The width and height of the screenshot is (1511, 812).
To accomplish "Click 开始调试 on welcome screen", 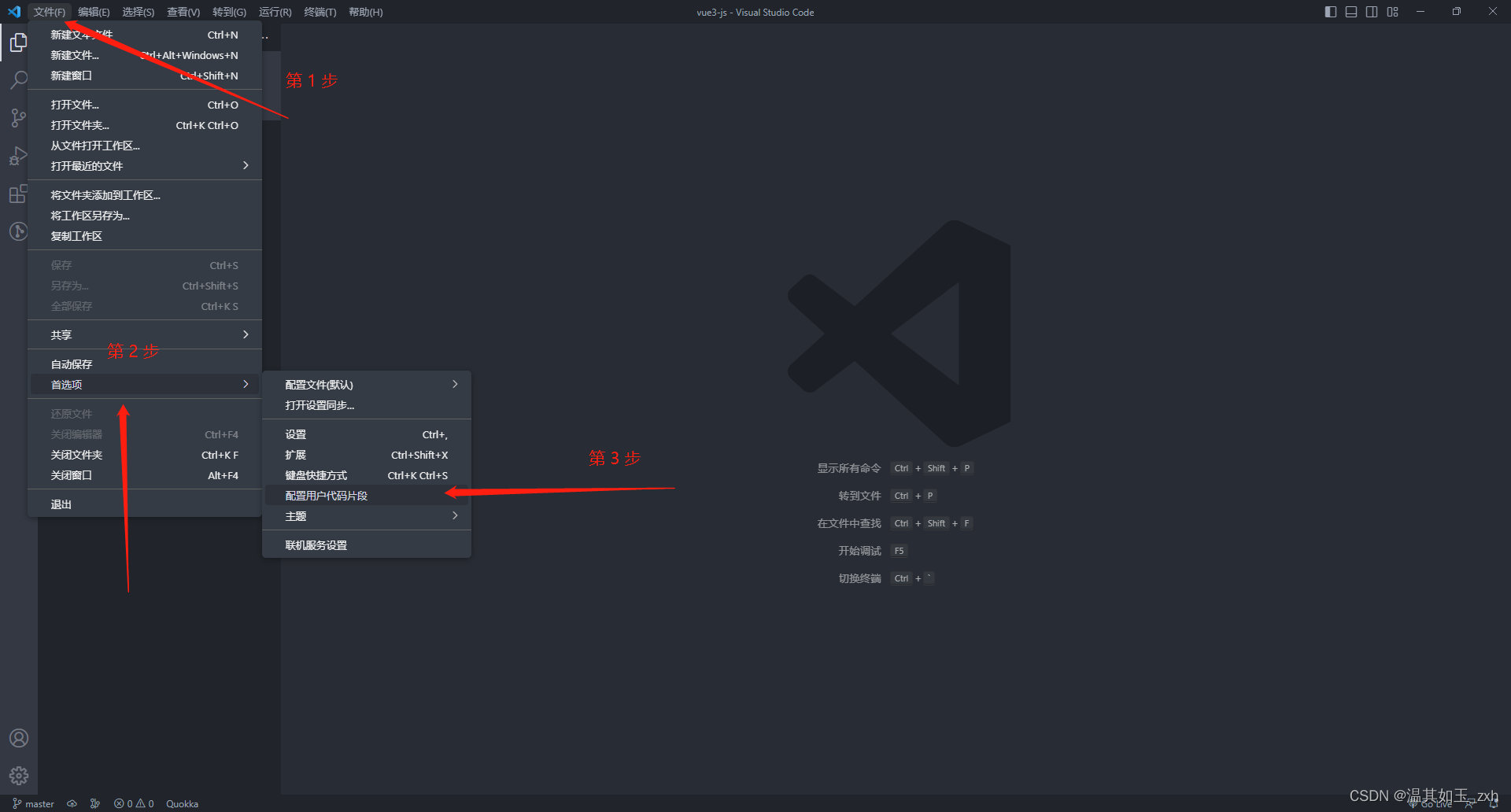I will pyautogui.click(x=859, y=551).
